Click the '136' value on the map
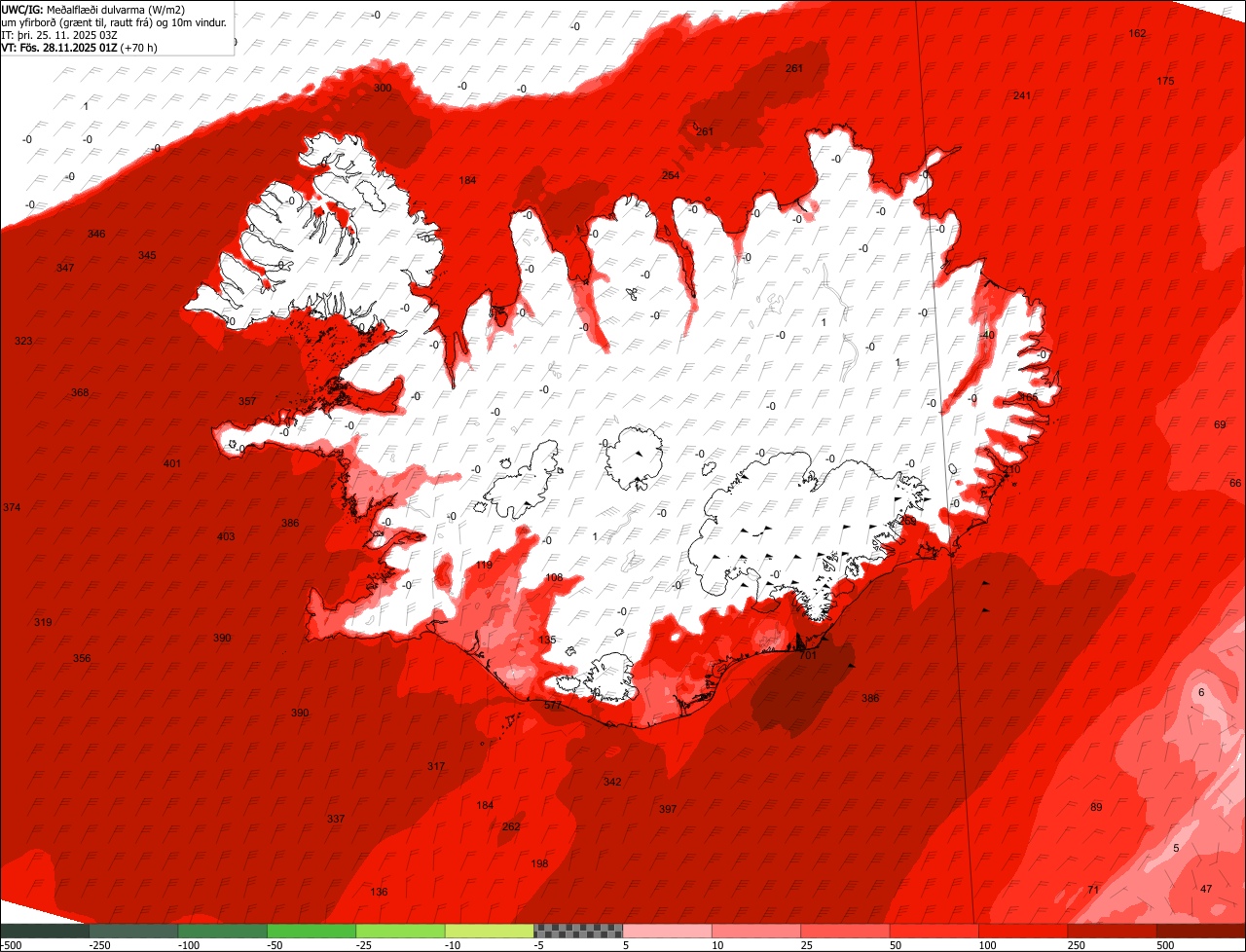Viewport: 1246px width, 952px height. point(379,892)
